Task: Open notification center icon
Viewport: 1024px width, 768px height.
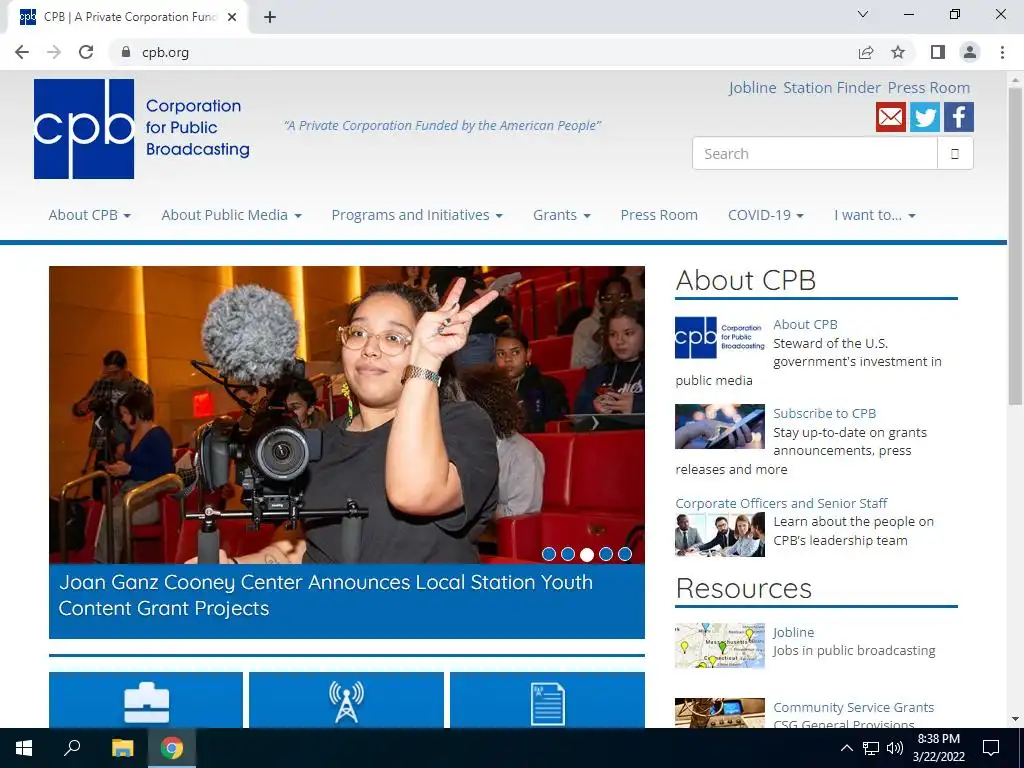Action: (x=991, y=748)
